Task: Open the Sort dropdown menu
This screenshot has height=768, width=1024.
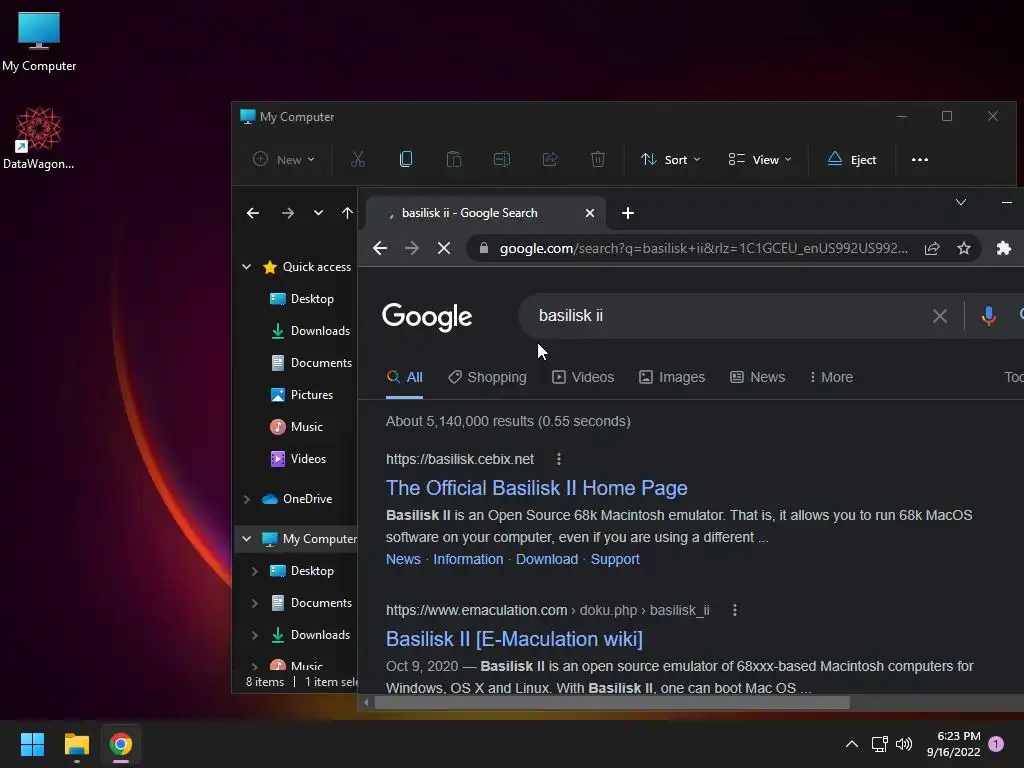Action: [x=671, y=159]
